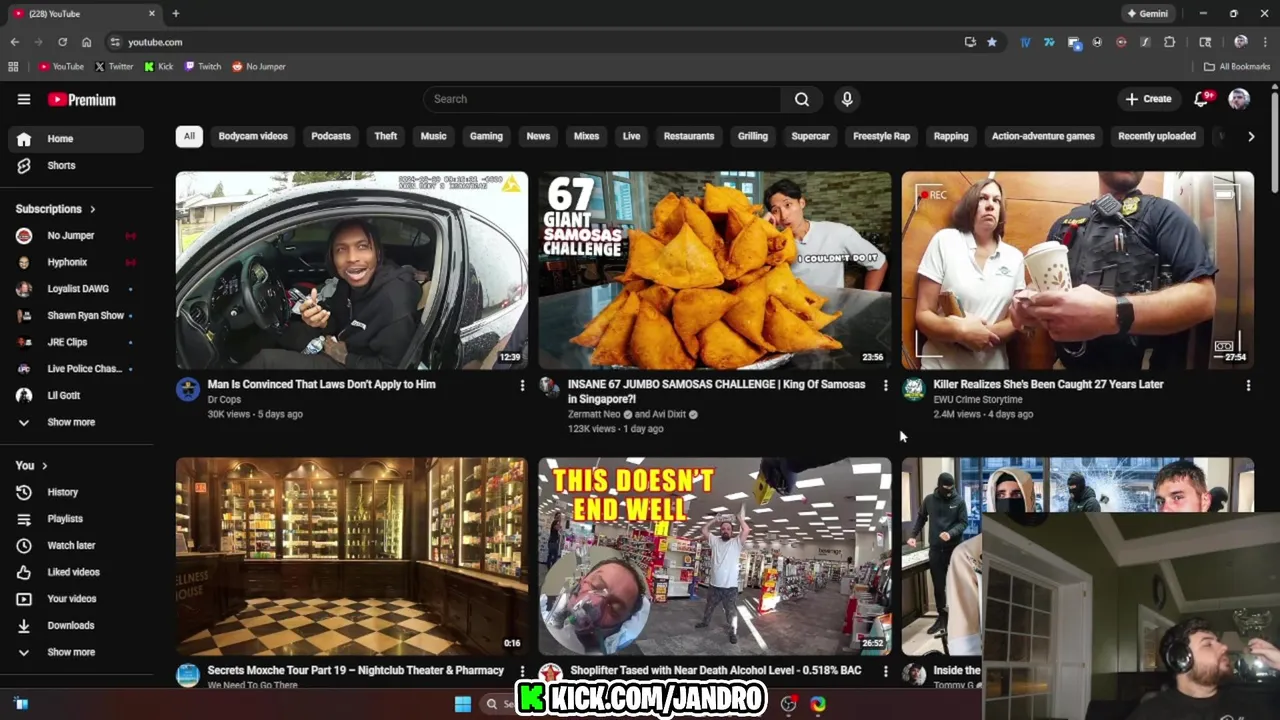Open the Gemini button in title bar

coord(1147,13)
